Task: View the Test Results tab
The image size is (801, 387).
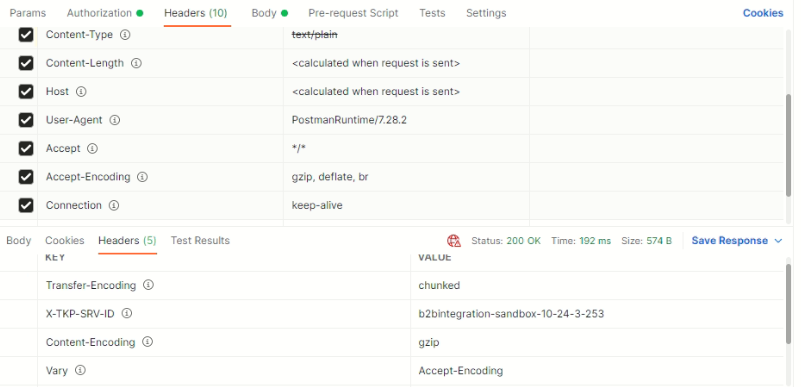Action: [200, 240]
